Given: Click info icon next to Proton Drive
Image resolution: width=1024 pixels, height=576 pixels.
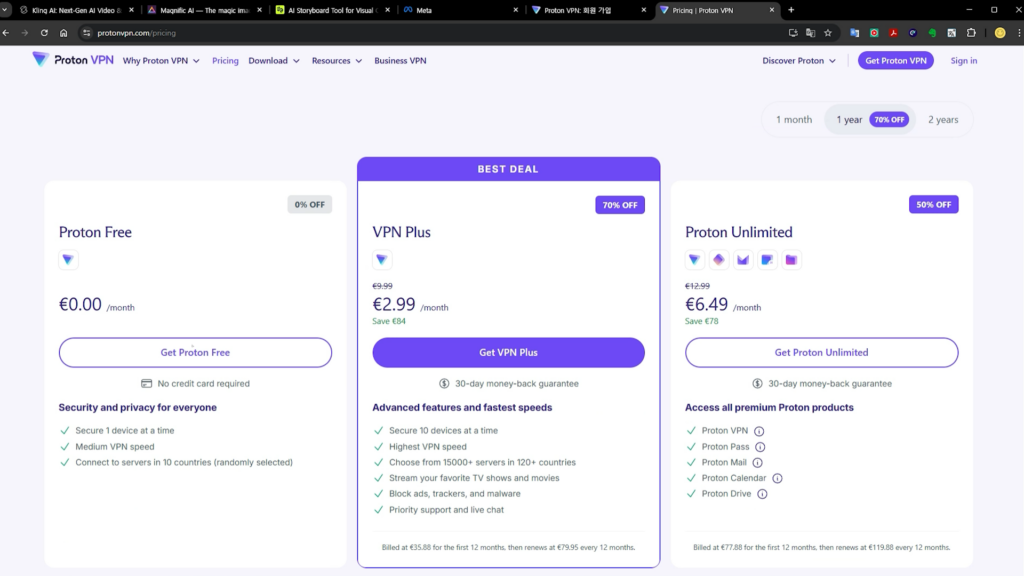Looking at the screenshot, I should point(762,494).
